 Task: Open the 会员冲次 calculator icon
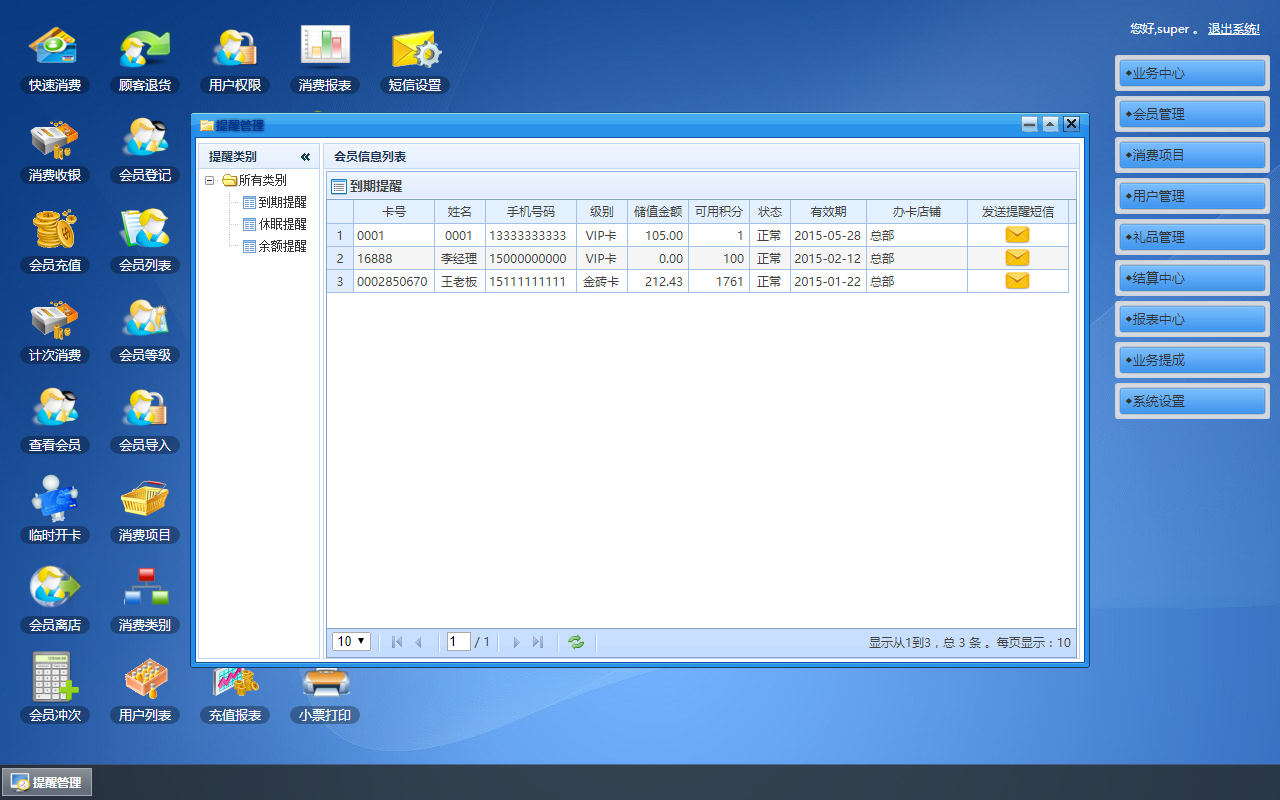tap(55, 689)
